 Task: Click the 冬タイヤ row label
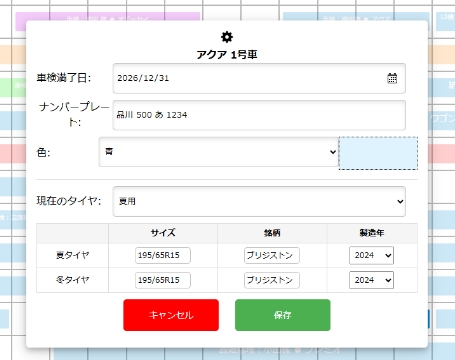pos(72,280)
